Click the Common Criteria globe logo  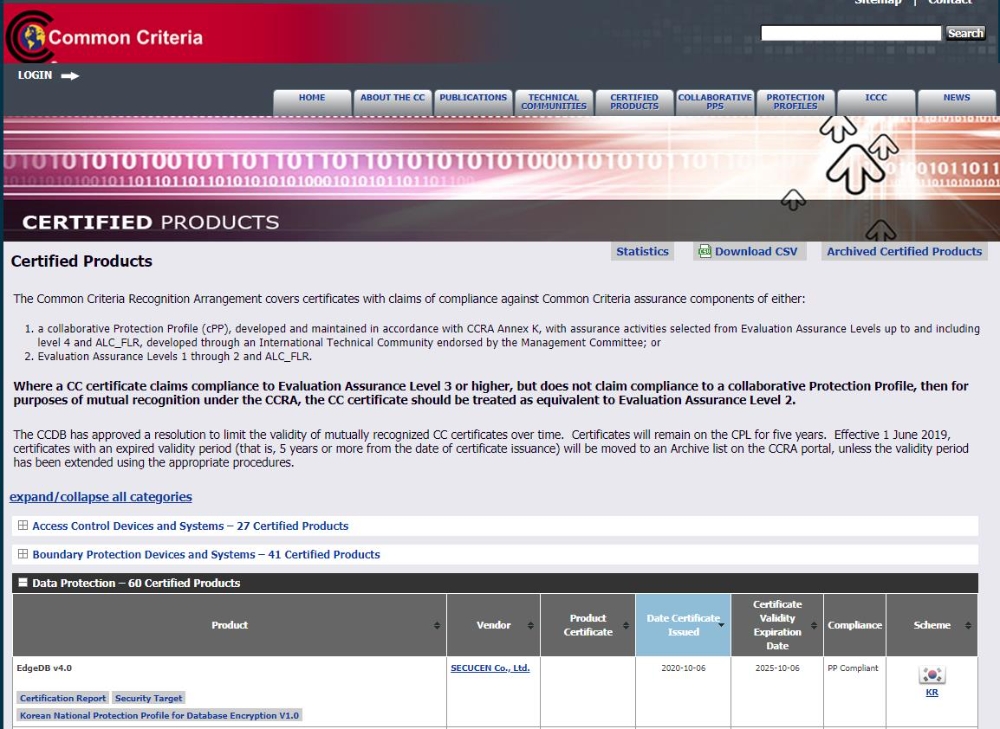click(27, 37)
